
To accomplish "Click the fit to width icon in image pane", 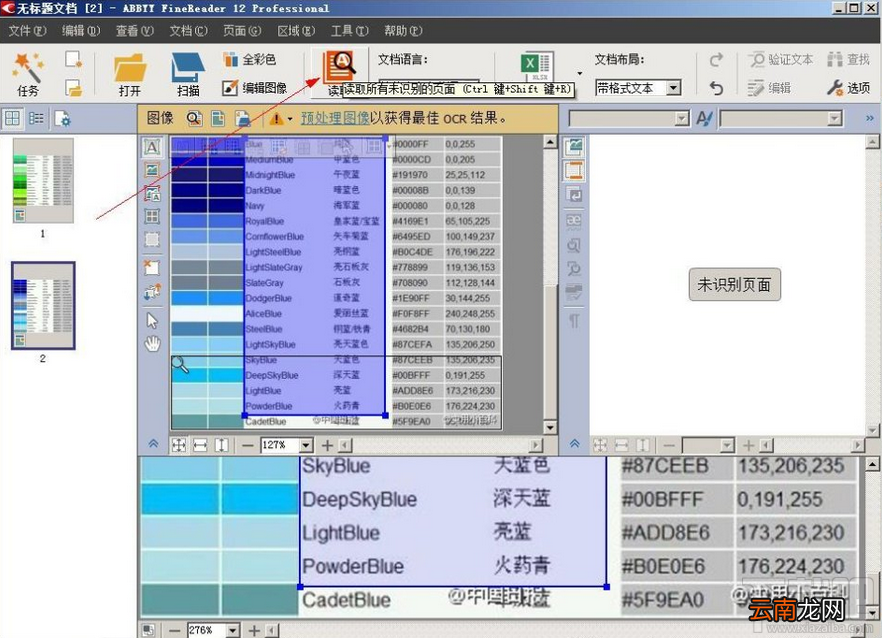I will tap(200, 446).
